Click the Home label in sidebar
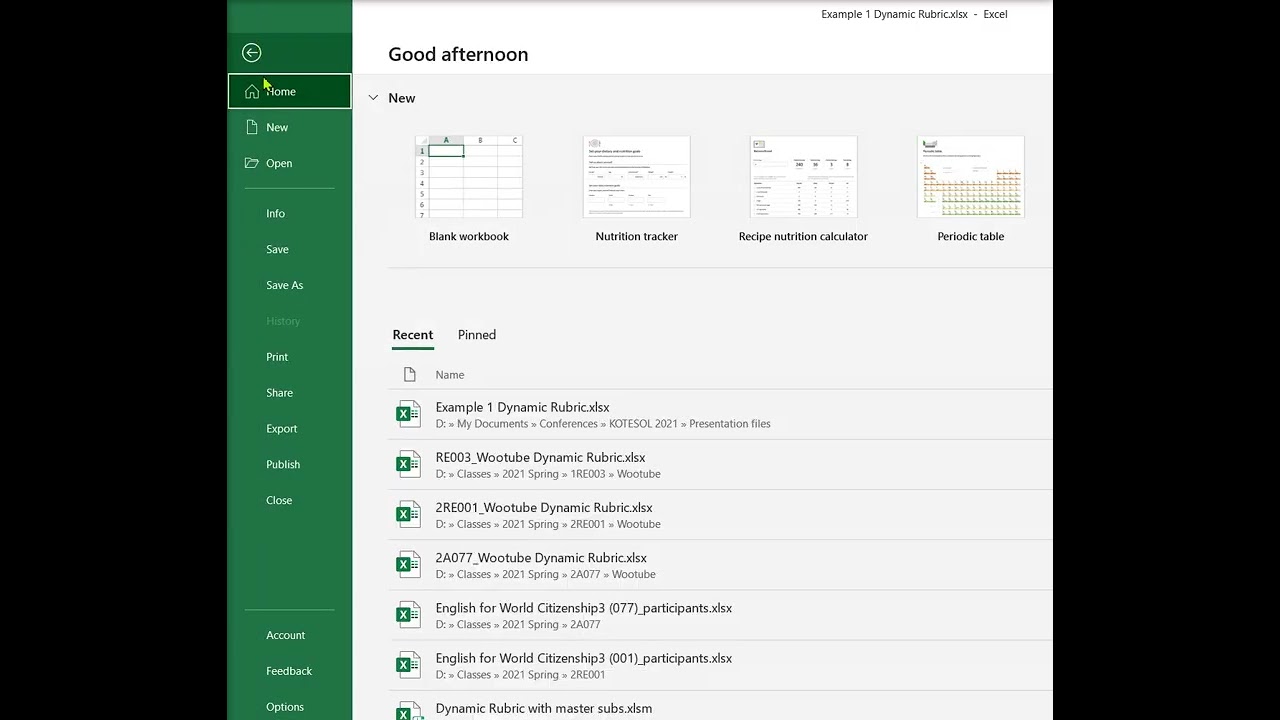The image size is (1280, 720). (x=281, y=92)
